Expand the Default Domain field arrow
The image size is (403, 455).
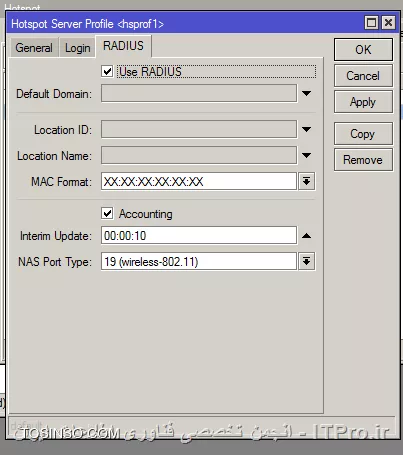[x=306, y=94]
